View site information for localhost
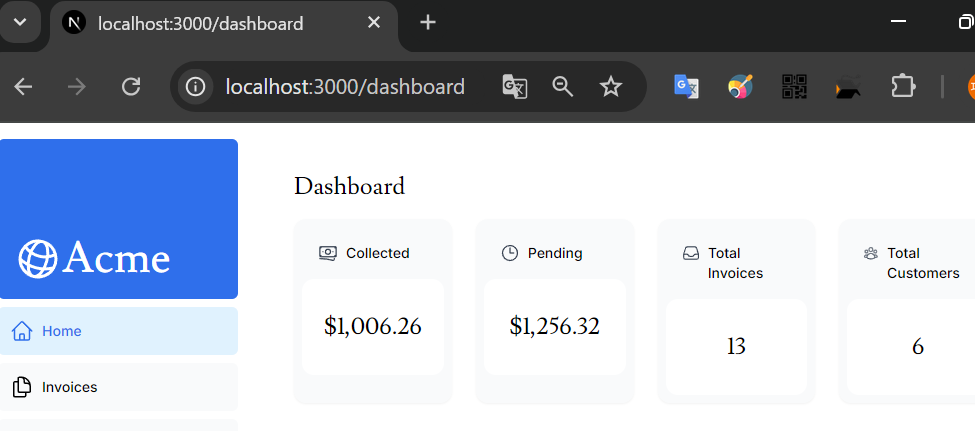The height and width of the screenshot is (431, 975). [x=196, y=87]
